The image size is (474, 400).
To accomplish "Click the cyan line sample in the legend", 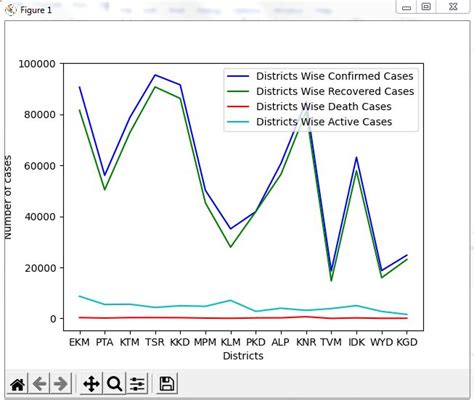I will tap(238, 122).
